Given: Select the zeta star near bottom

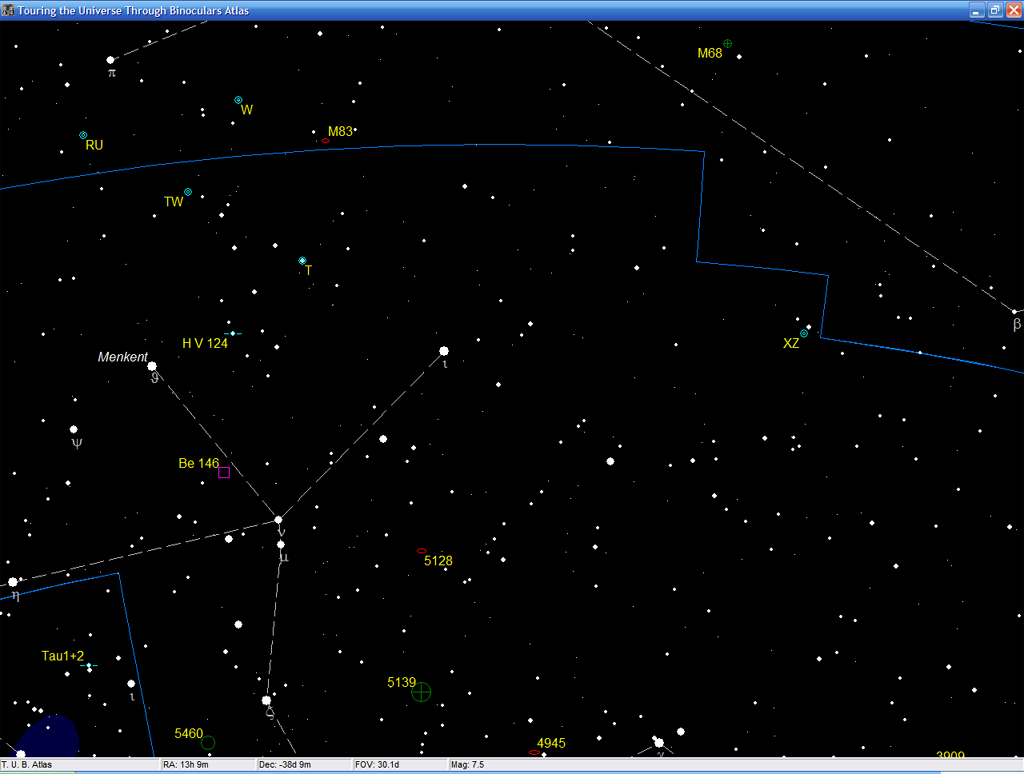Looking at the screenshot, I should 266,700.
